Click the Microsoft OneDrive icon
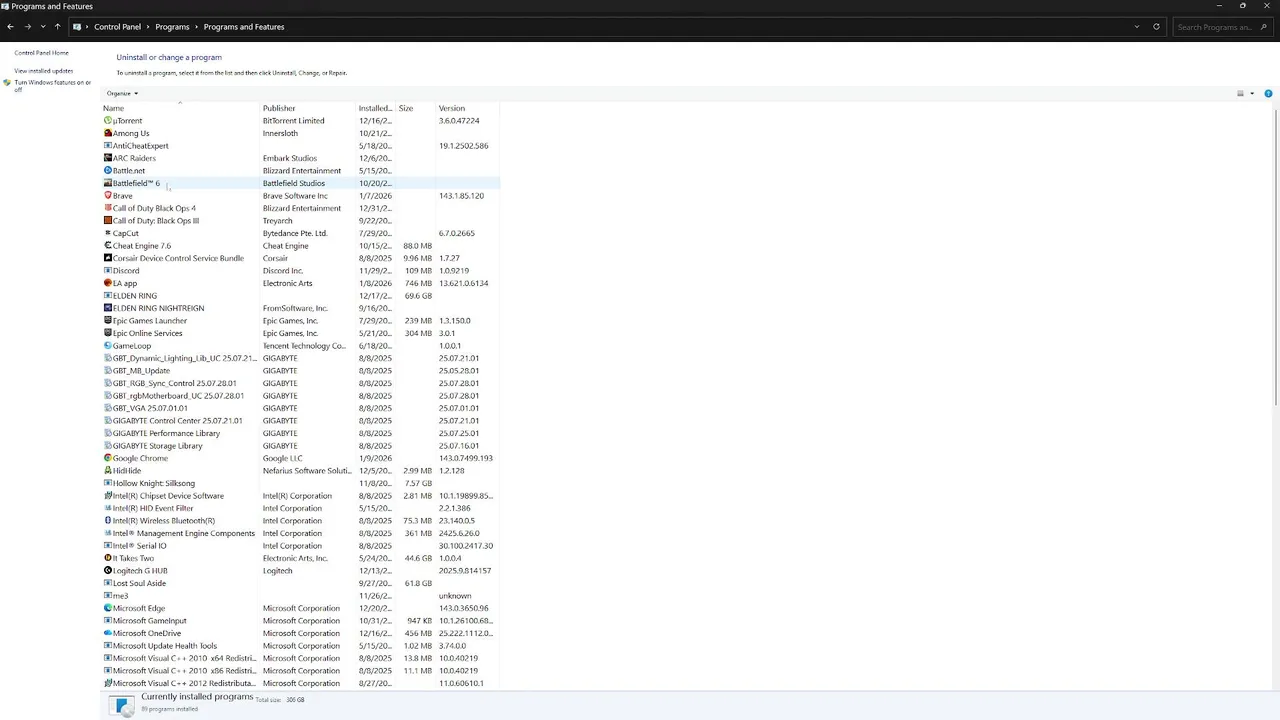The image size is (1280, 720). [x=108, y=633]
